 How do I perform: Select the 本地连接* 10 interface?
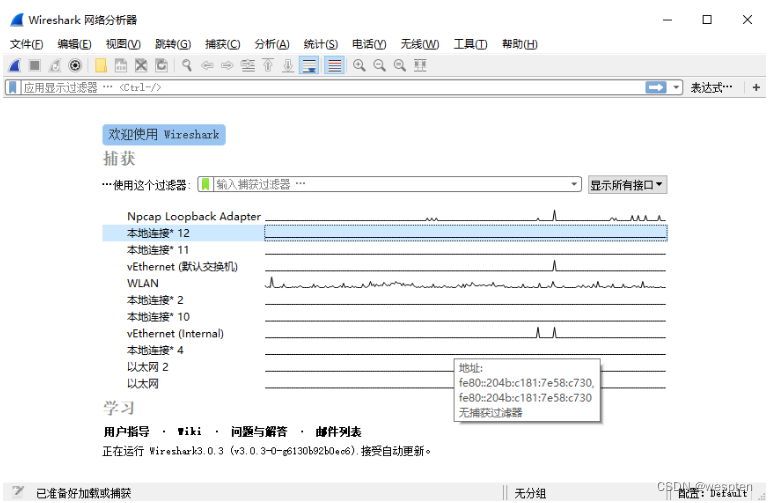[x=384, y=316]
